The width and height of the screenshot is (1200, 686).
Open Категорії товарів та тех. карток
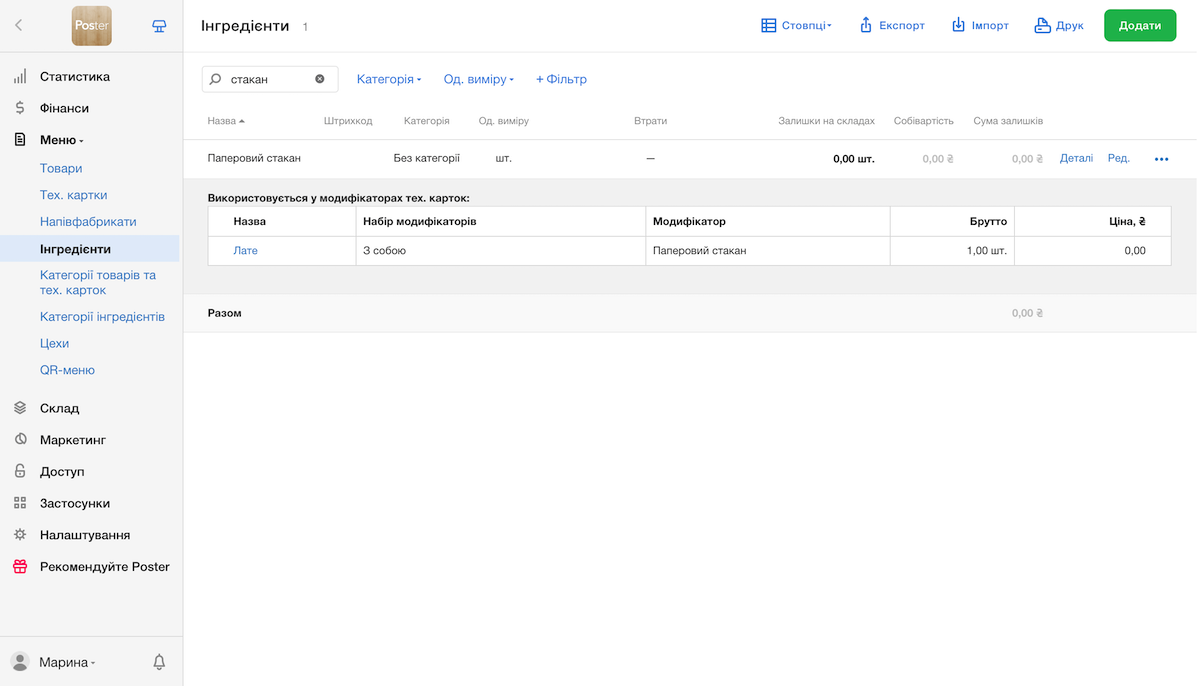(98, 282)
